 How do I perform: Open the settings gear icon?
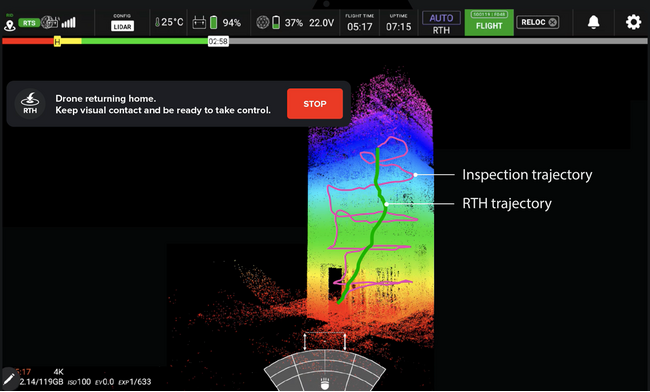tap(633, 22)
